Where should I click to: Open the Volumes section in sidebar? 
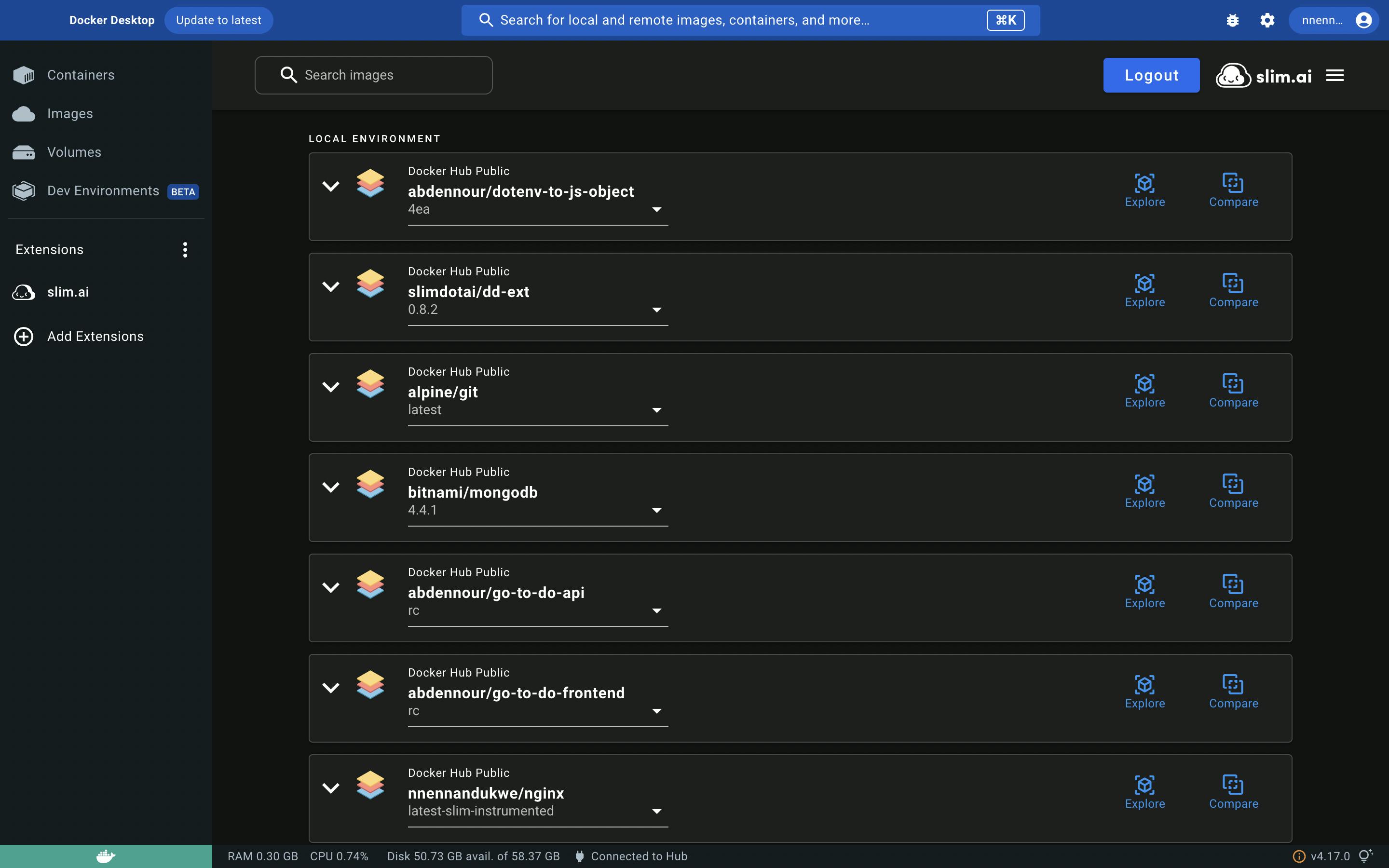(106, 152)
